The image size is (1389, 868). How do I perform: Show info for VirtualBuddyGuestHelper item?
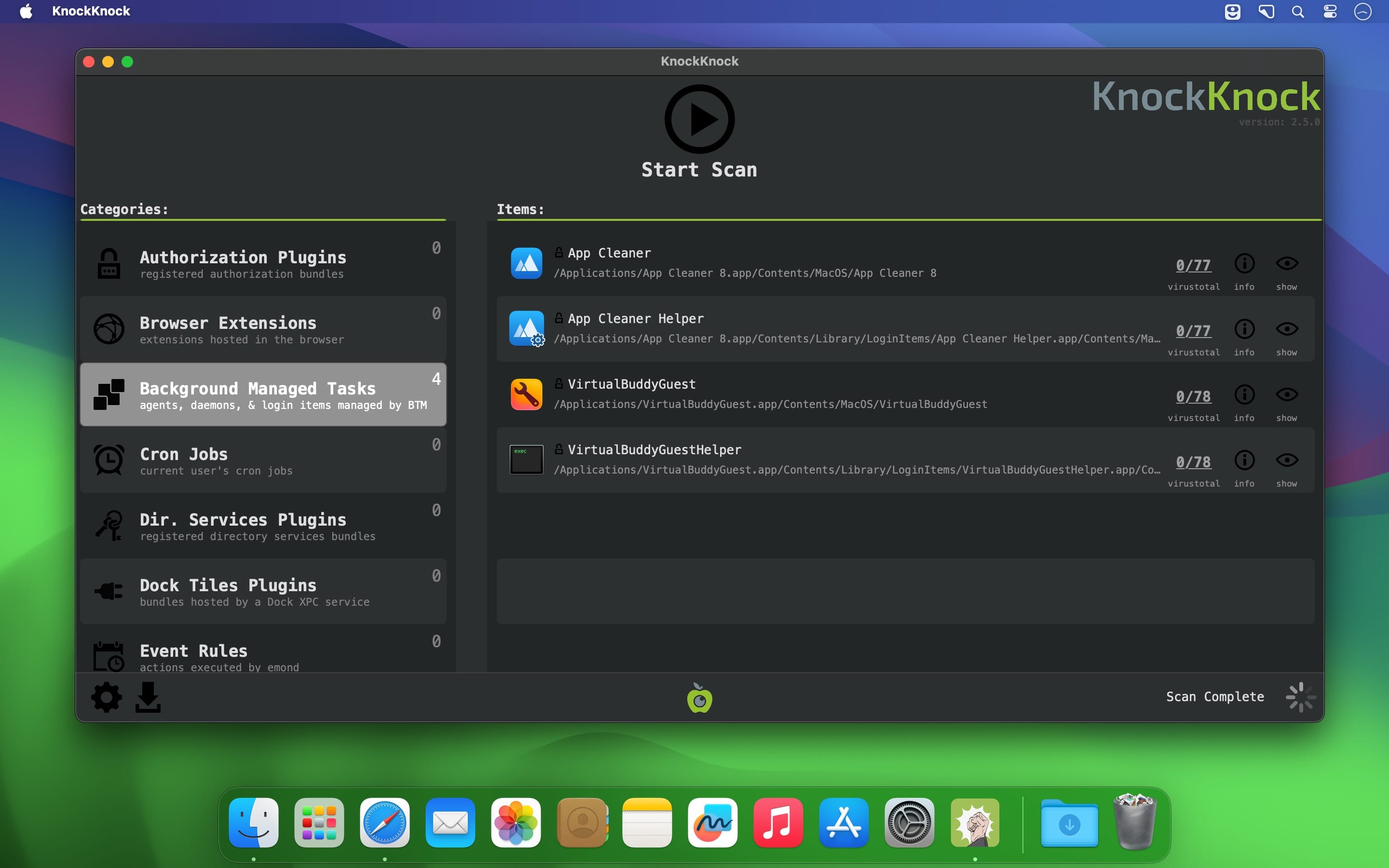(x=1244, y=460)
